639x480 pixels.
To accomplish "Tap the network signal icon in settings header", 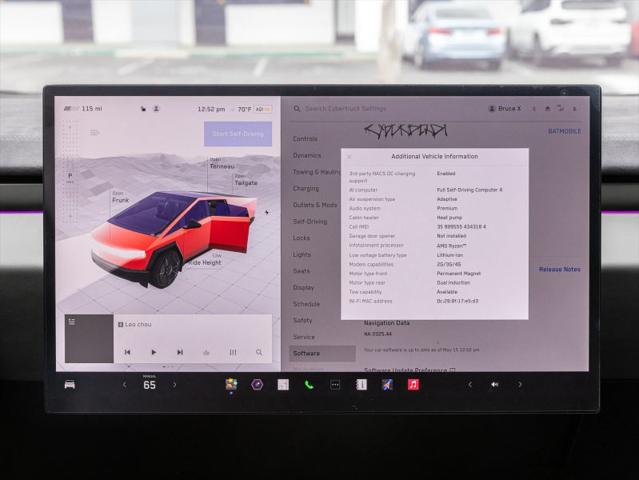I will click(x=561, y=108).
